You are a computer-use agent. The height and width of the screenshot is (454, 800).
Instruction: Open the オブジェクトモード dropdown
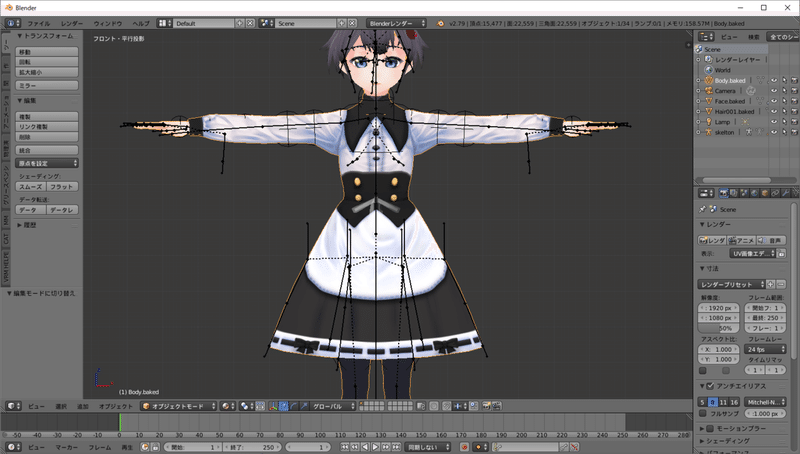[x=179, y=406]
